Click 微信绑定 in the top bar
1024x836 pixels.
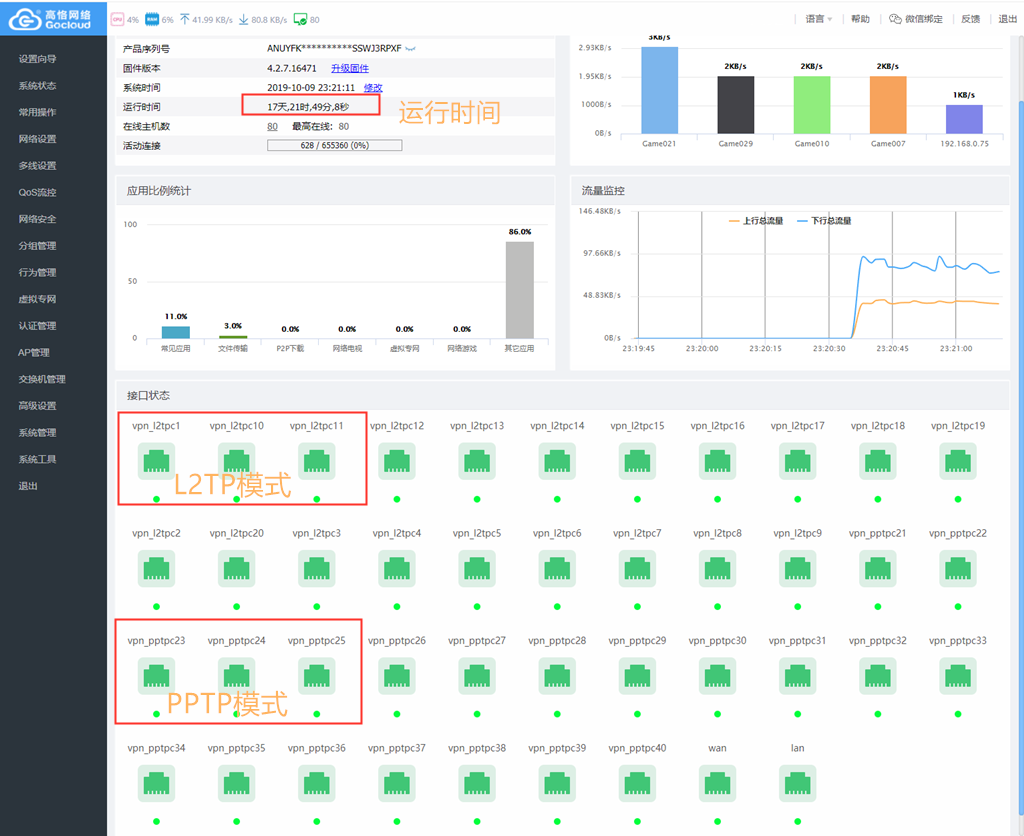point(923,19)
